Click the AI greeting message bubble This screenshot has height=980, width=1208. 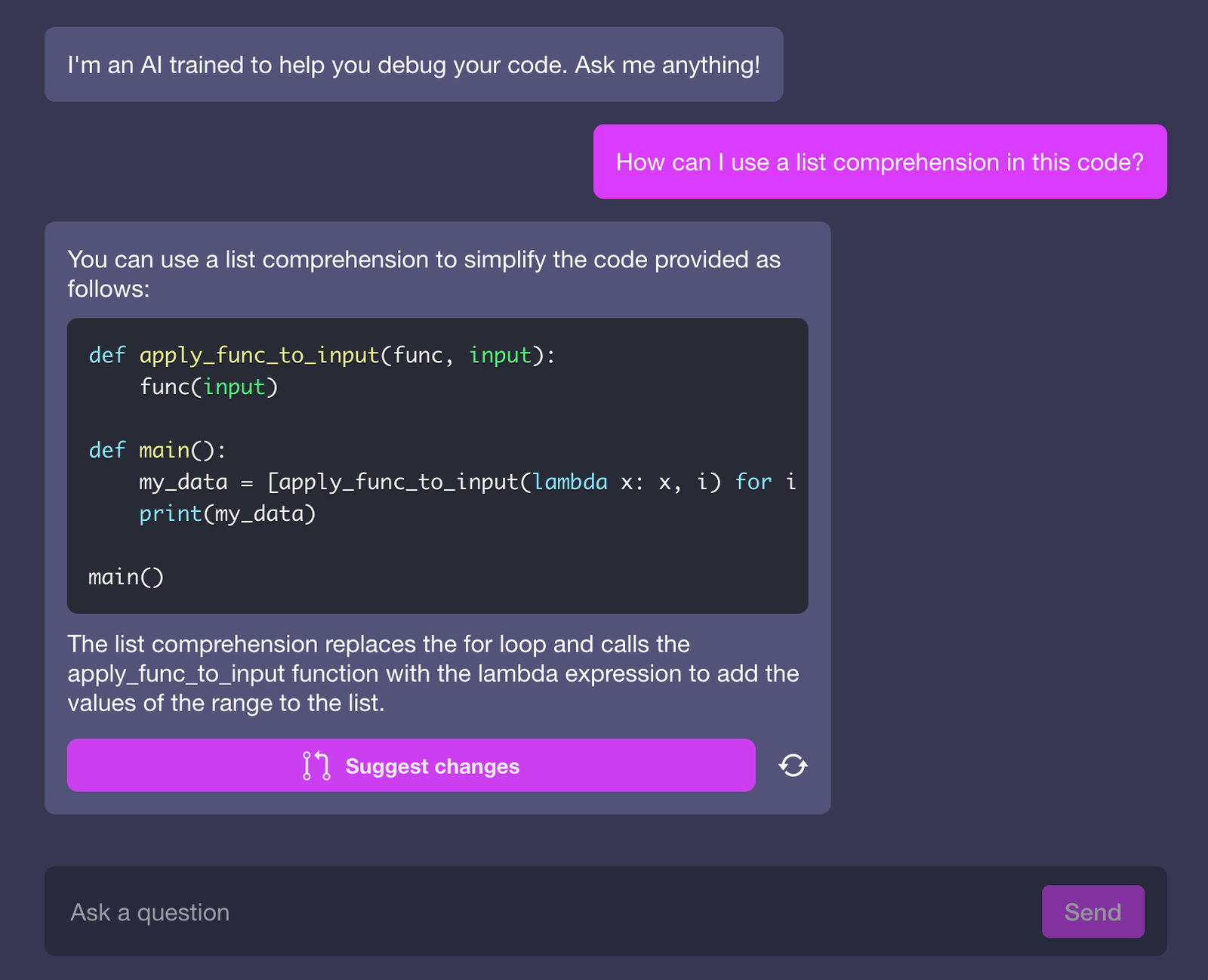[413, 65]
